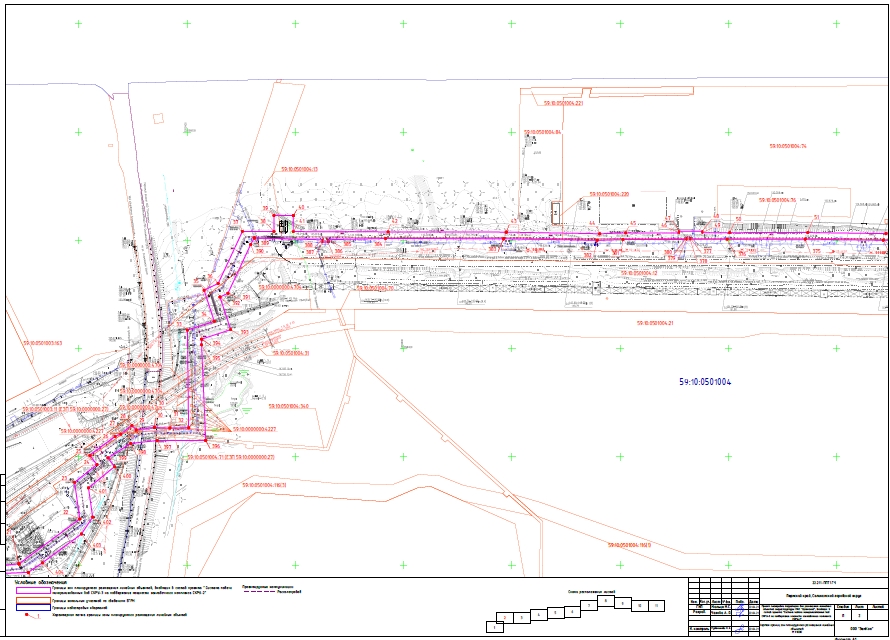Select the dashed purple line legend sample
The width and height of the screenshot is (890, 640).
point(259,592)
